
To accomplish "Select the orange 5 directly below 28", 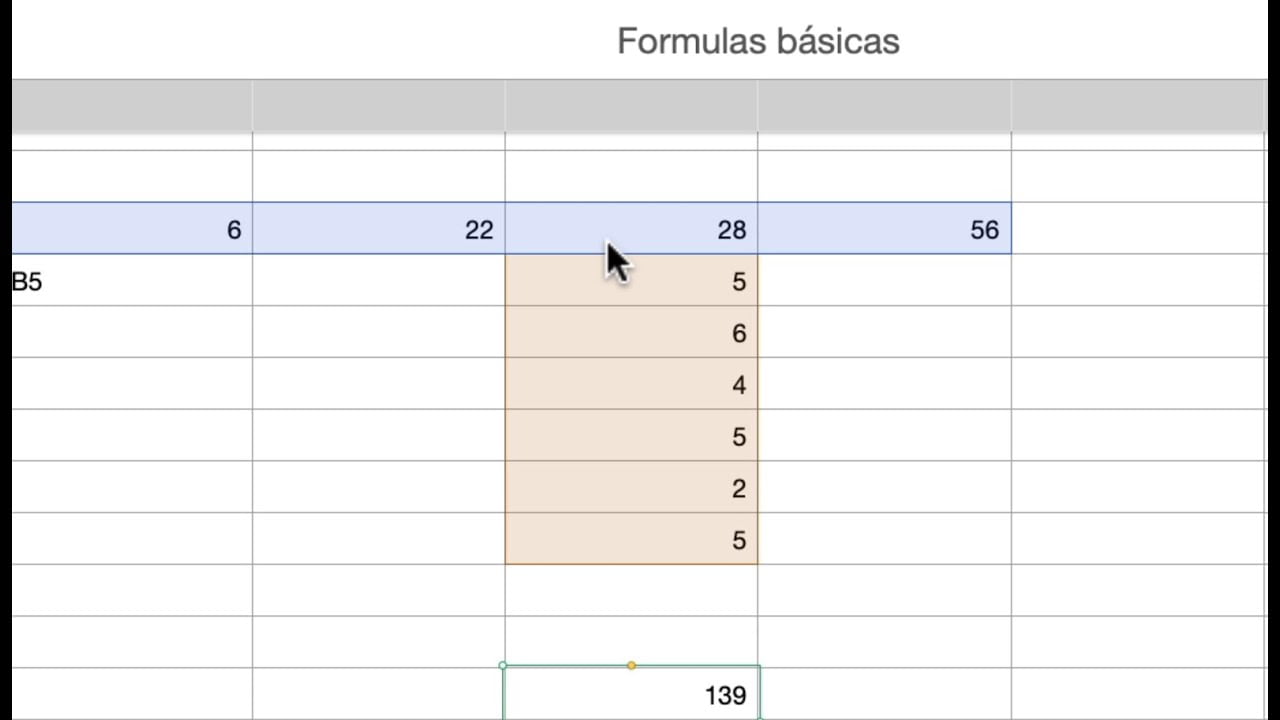I will 631,281.
